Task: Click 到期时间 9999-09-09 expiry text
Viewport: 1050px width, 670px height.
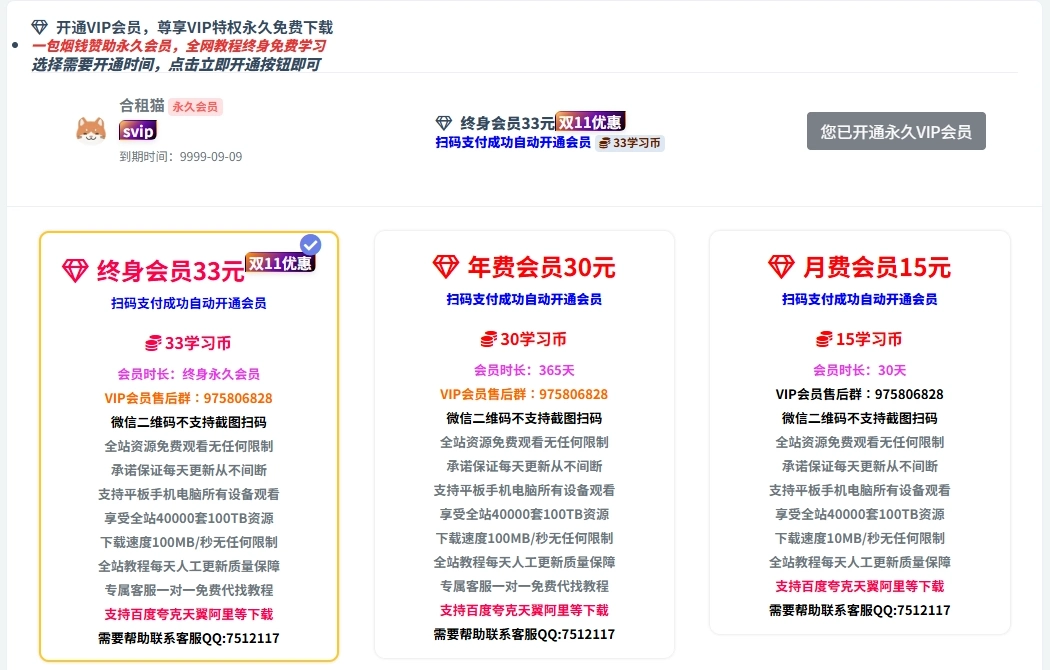Action: [181, 156]
